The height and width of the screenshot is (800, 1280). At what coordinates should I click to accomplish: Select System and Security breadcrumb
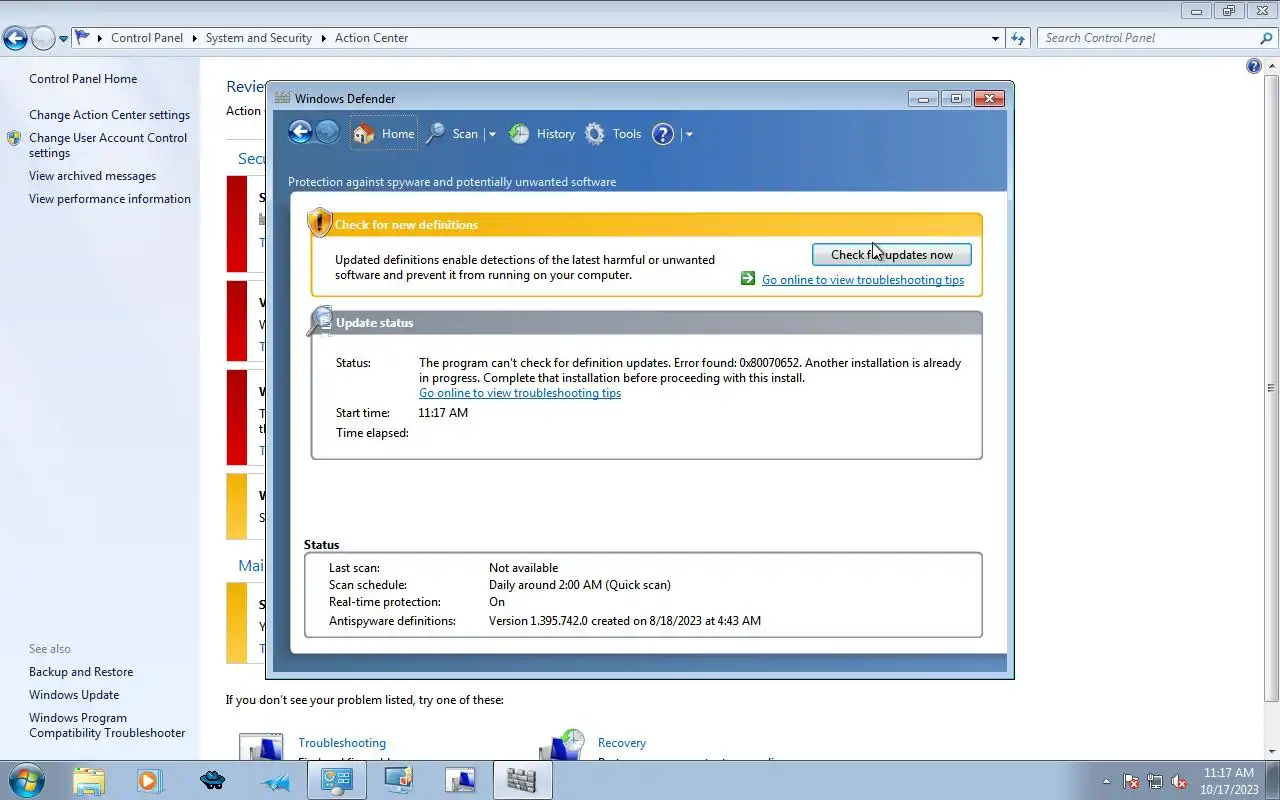click(259, 38)
